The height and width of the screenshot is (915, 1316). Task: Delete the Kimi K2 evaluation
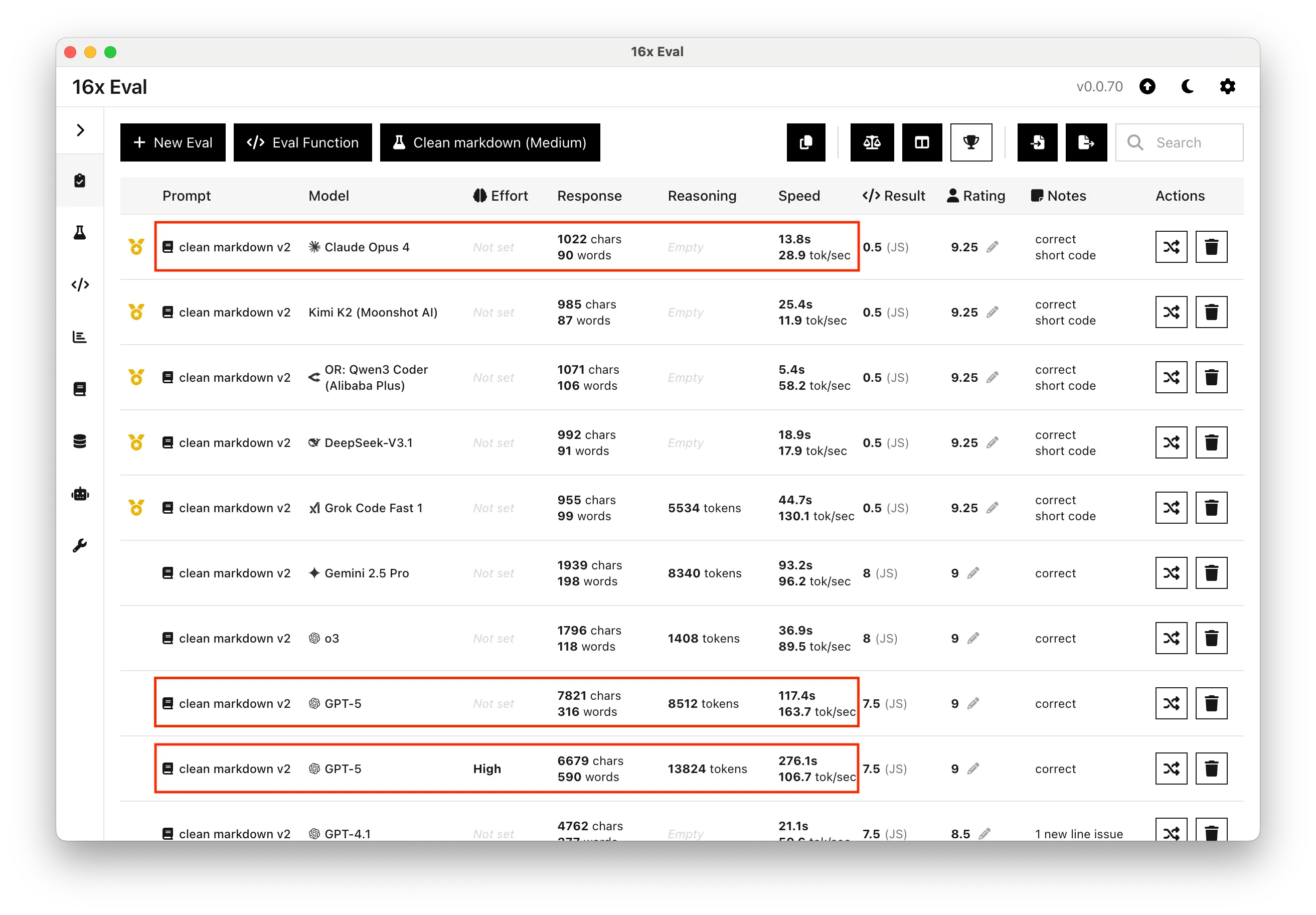pyautogui.click(x=1211, y=313)
